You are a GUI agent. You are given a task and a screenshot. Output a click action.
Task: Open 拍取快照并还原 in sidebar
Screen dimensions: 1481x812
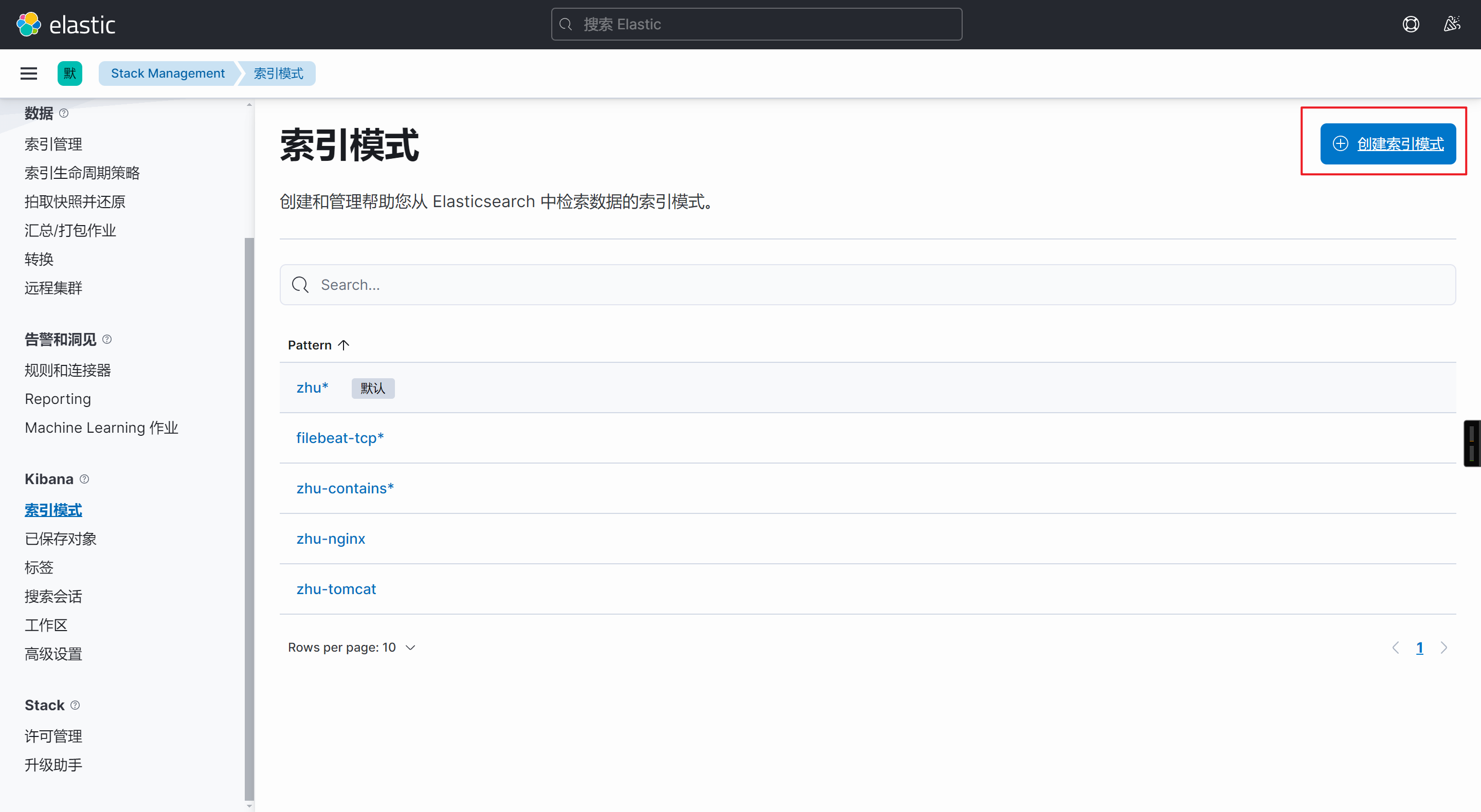tap(75, 201)
